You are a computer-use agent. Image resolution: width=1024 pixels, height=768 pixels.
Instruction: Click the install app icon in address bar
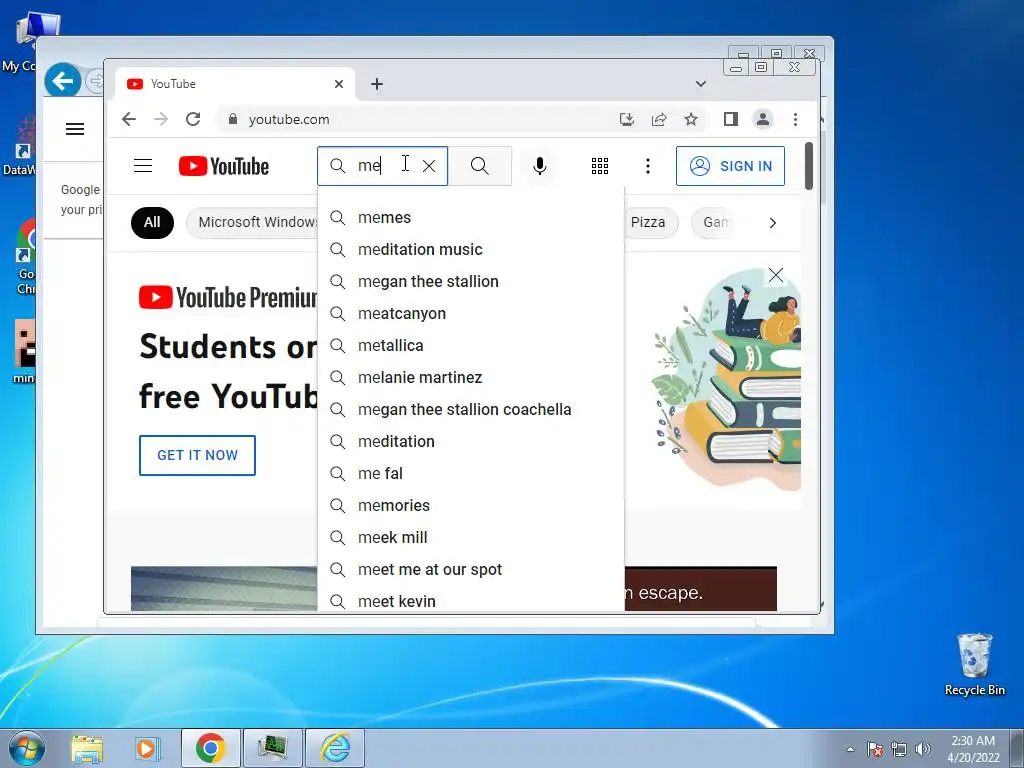tap(627, 119)
